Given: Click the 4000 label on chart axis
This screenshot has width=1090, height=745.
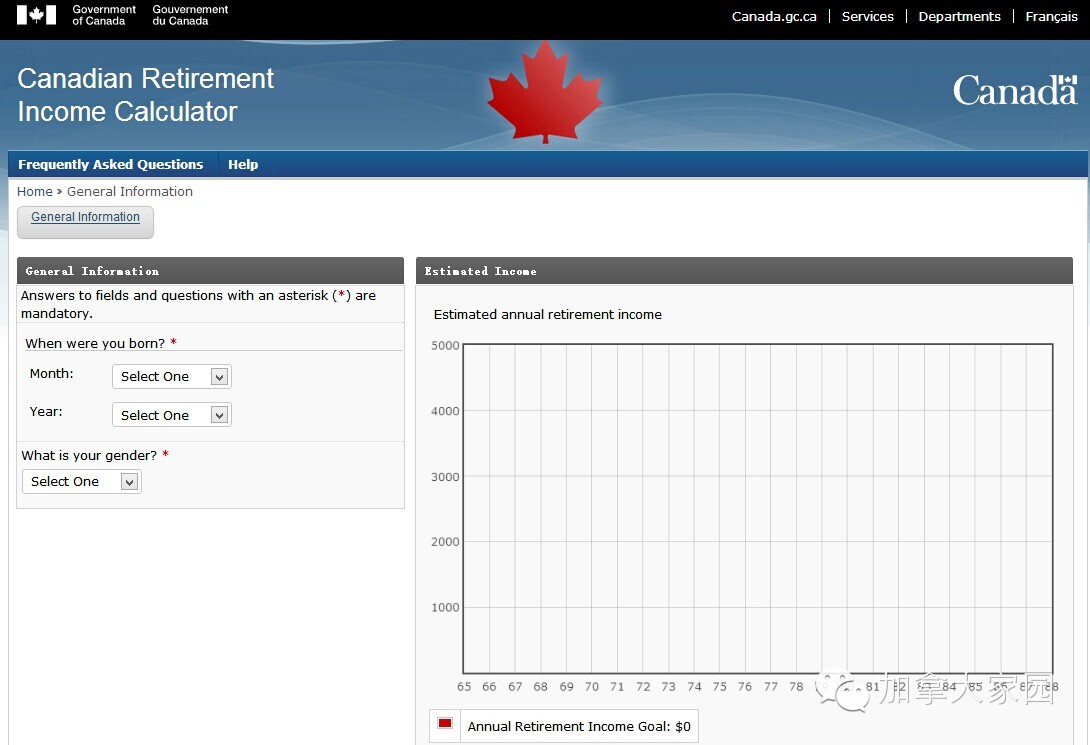Looking at the screenshot, I should pos(445,411).
